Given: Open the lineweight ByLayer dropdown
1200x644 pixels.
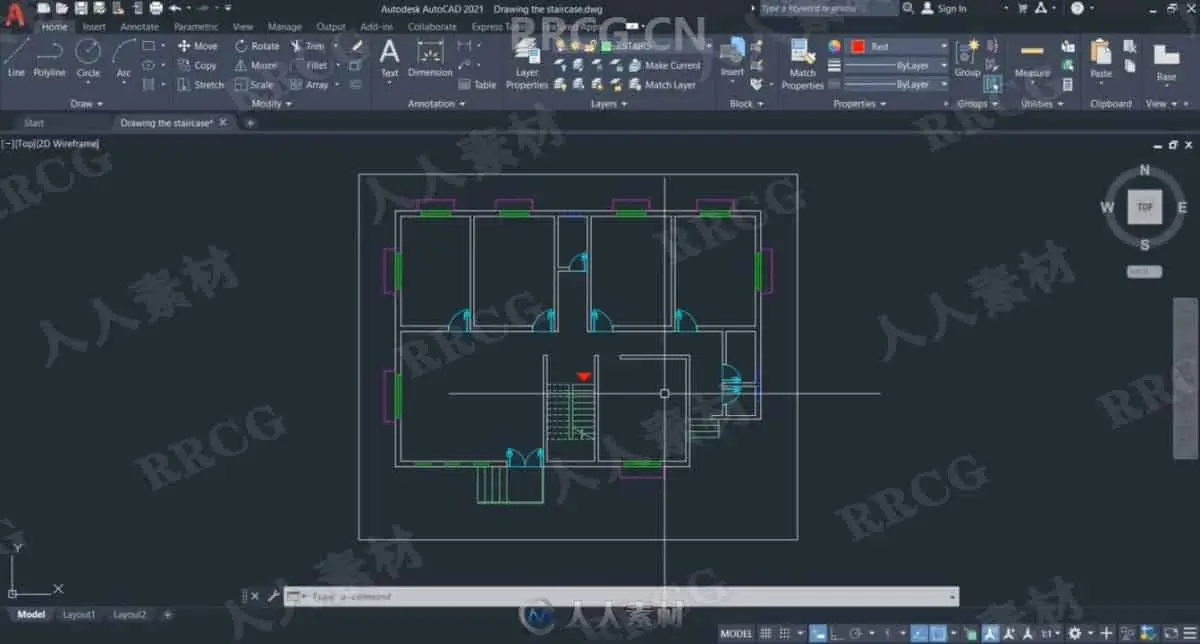Looking at the screenshot, I should click(896, 66).
